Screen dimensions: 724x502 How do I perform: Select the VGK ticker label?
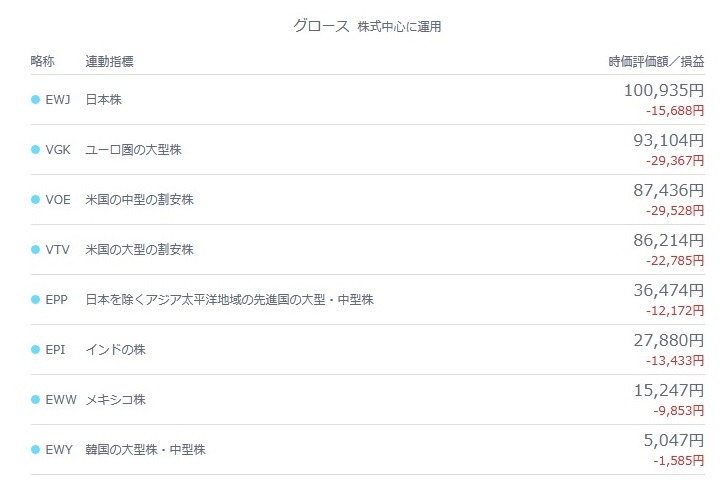(58, 150)
